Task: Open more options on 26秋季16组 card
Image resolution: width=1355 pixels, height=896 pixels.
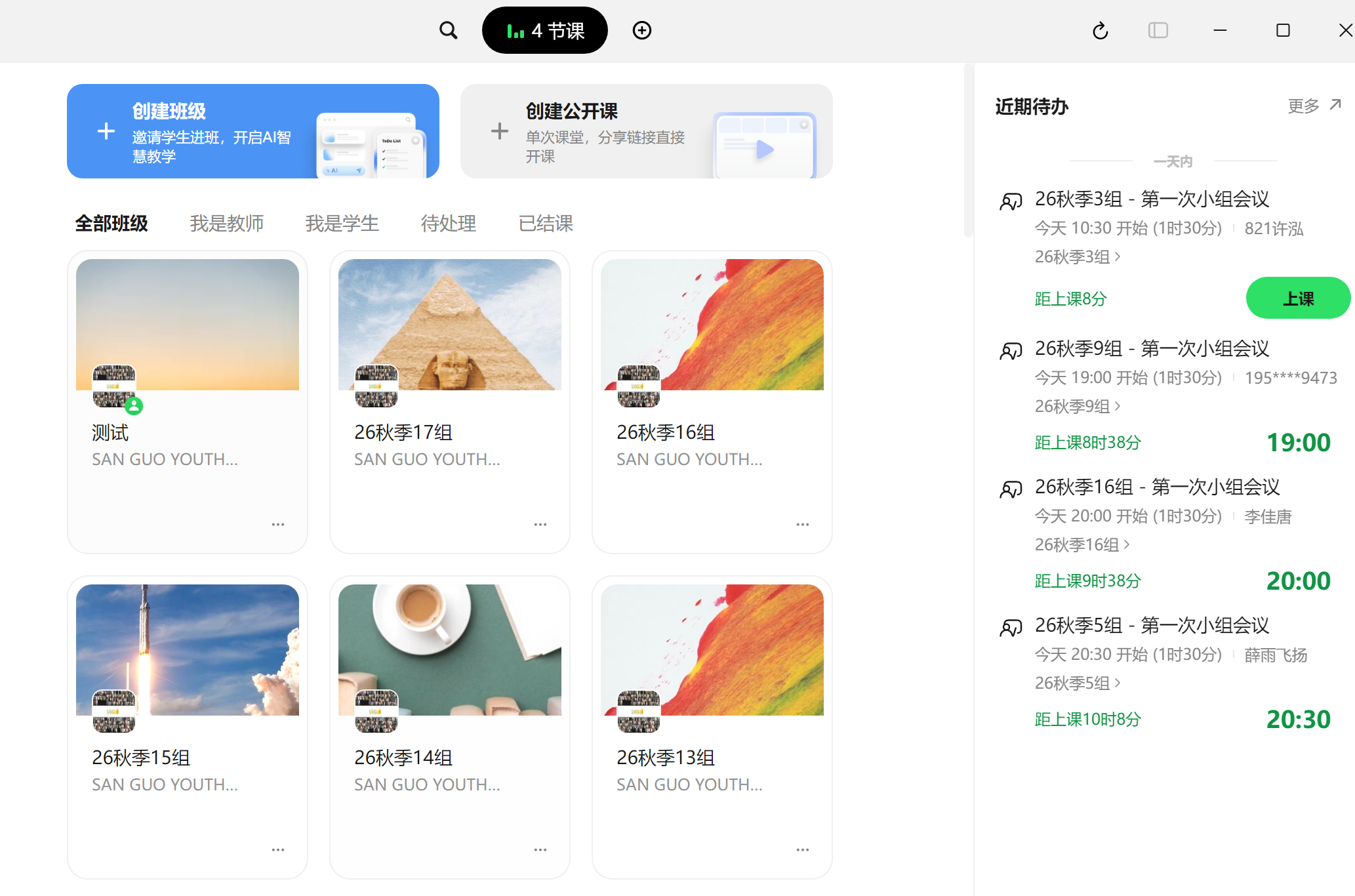Action: (803, 525)
